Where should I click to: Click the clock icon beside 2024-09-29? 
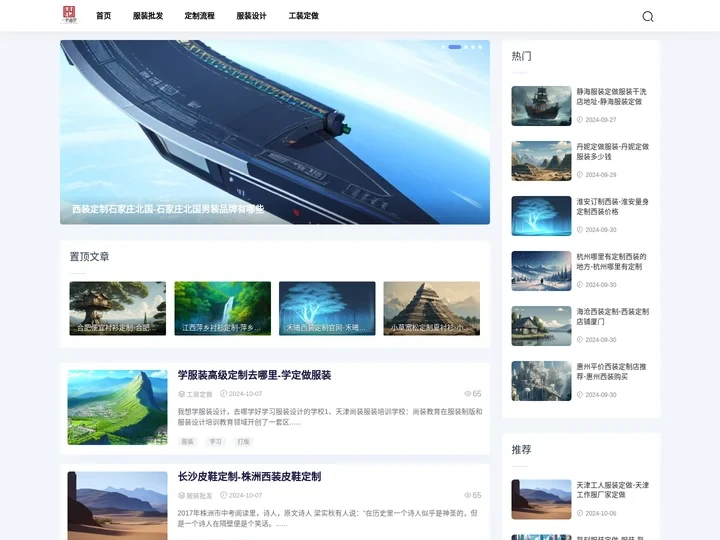click(580, 174)
